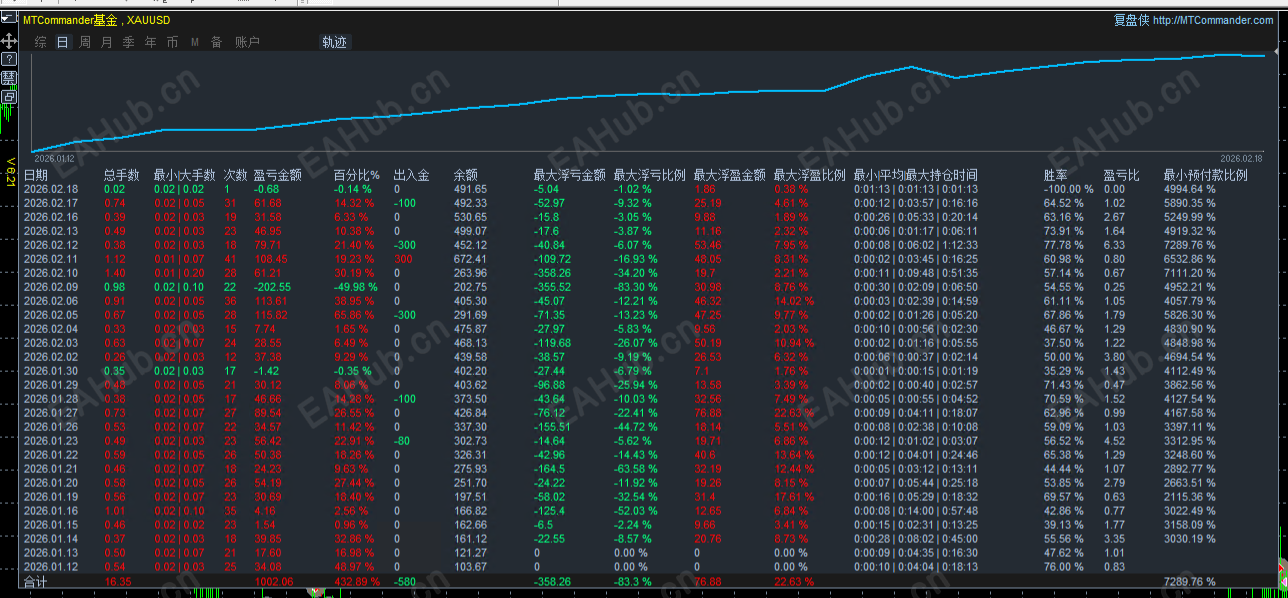Click the 77.78 % win rate cell

click(x=1063, y=245)
